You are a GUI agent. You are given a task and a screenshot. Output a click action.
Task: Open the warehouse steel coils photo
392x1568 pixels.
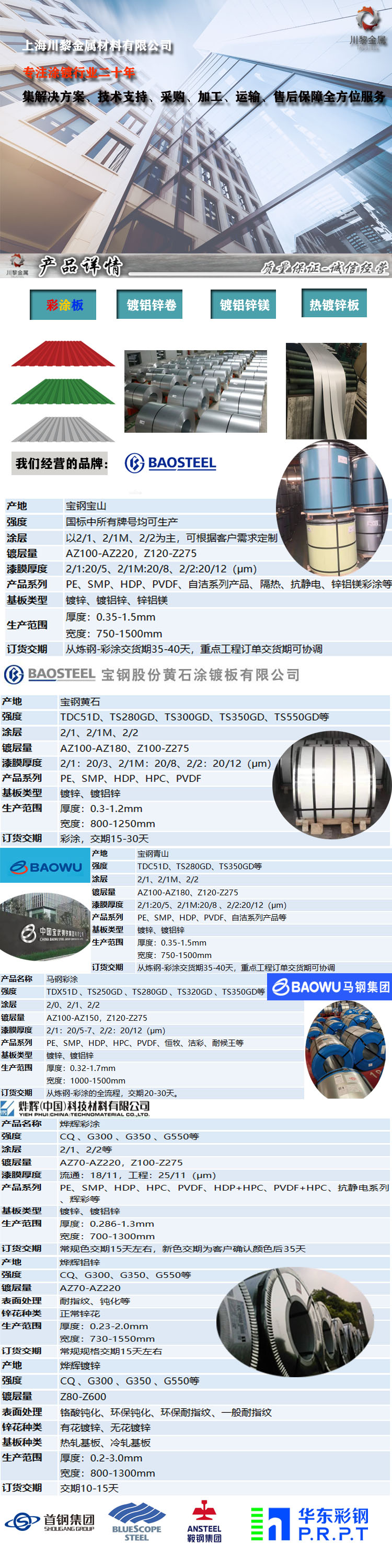click(x=195, y=391)
